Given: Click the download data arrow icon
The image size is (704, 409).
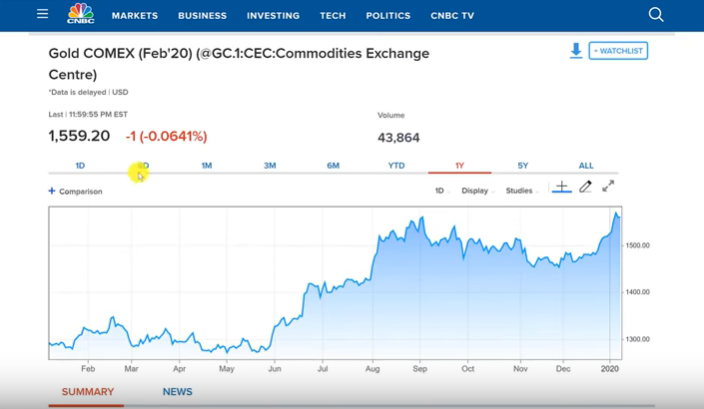Looking at the screenshot, I should (576, 50).
